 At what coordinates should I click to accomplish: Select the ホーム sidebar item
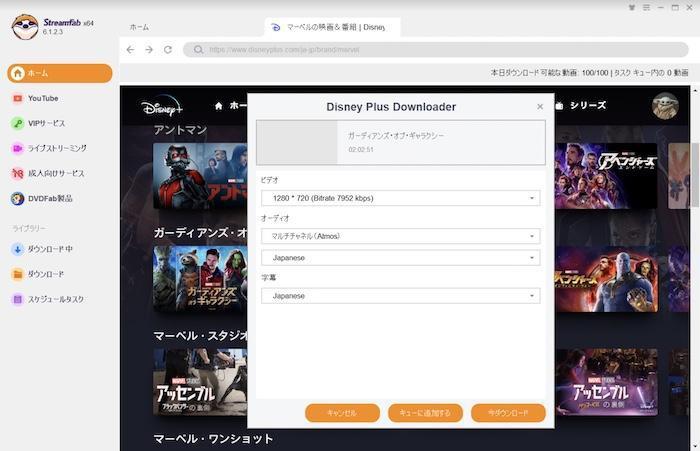point(60,73)
